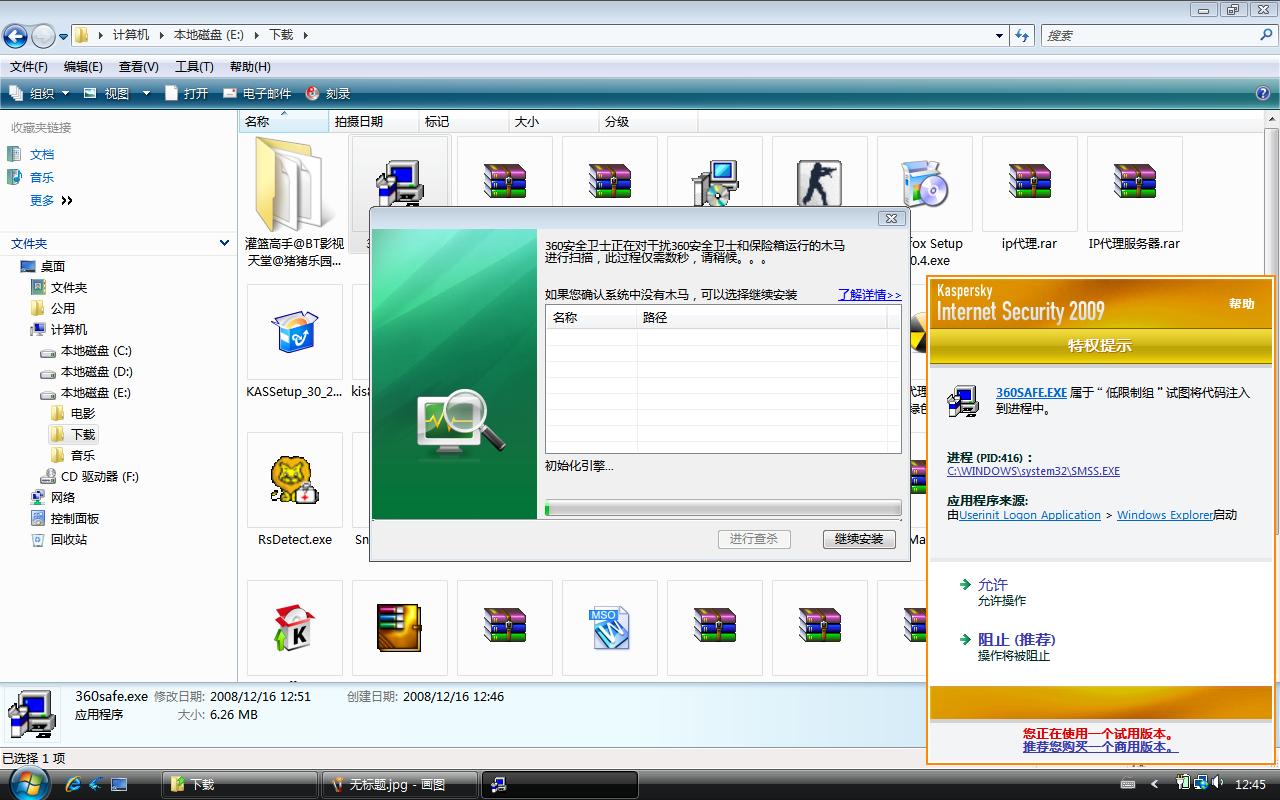Screen dimensions: 1280x800
Task: Select the Kaspersky updater K icon file
Action: pyautogui.click(x=294, y=627)
